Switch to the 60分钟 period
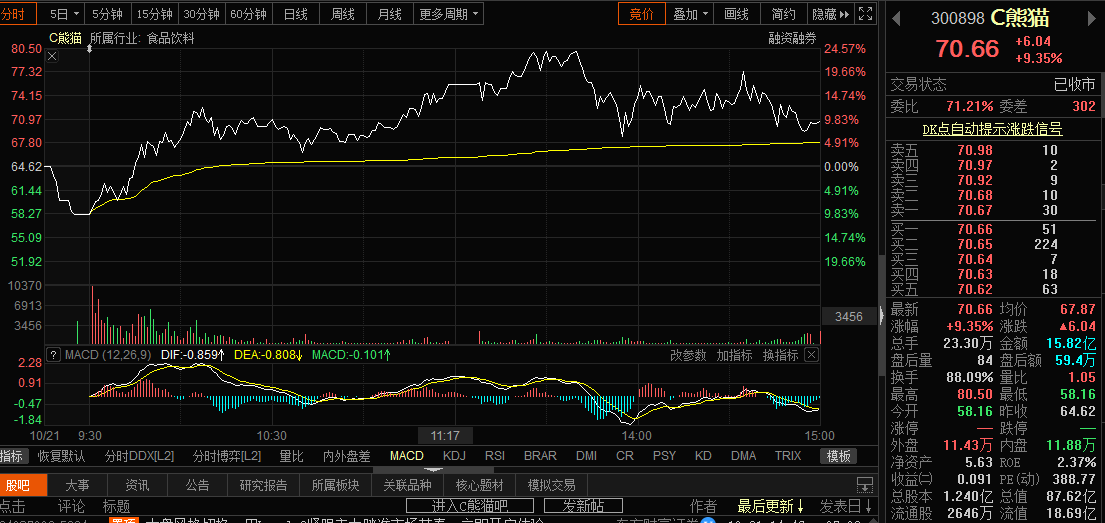The height and width of the screenshot is (523, 1105). tap(248, 13)
